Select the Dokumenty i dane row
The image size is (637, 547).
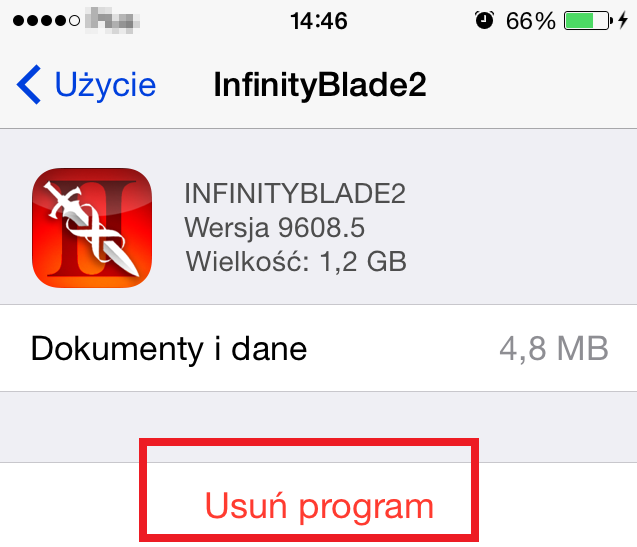(x=318, y=348)
